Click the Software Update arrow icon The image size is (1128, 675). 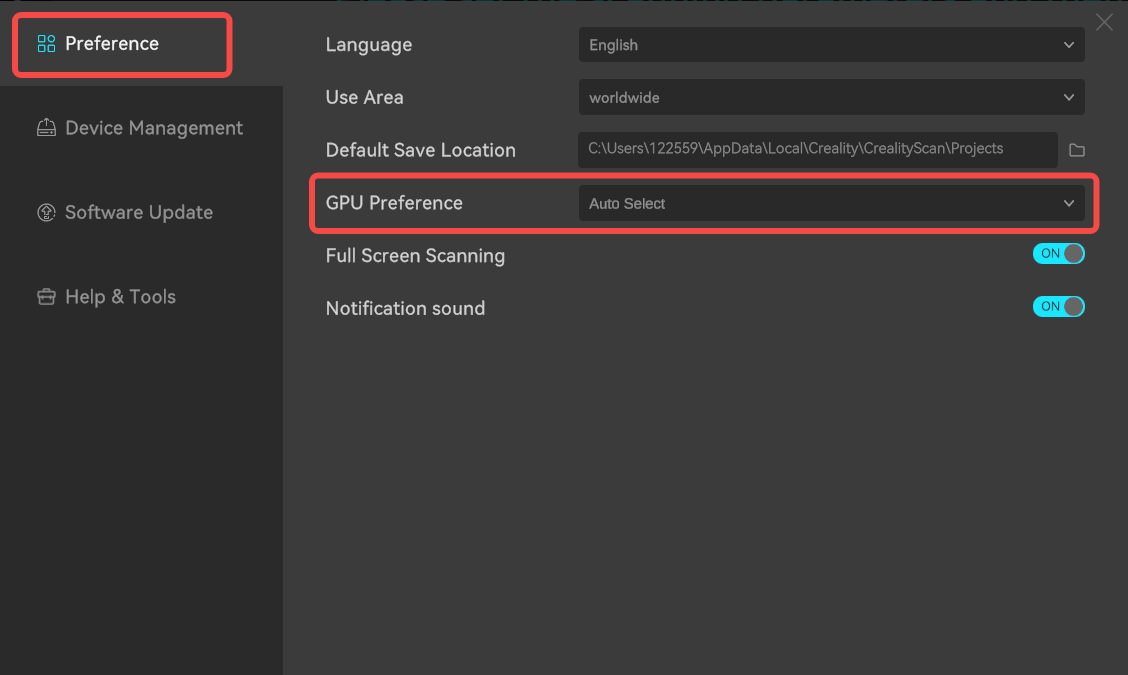tap(46, 212)
